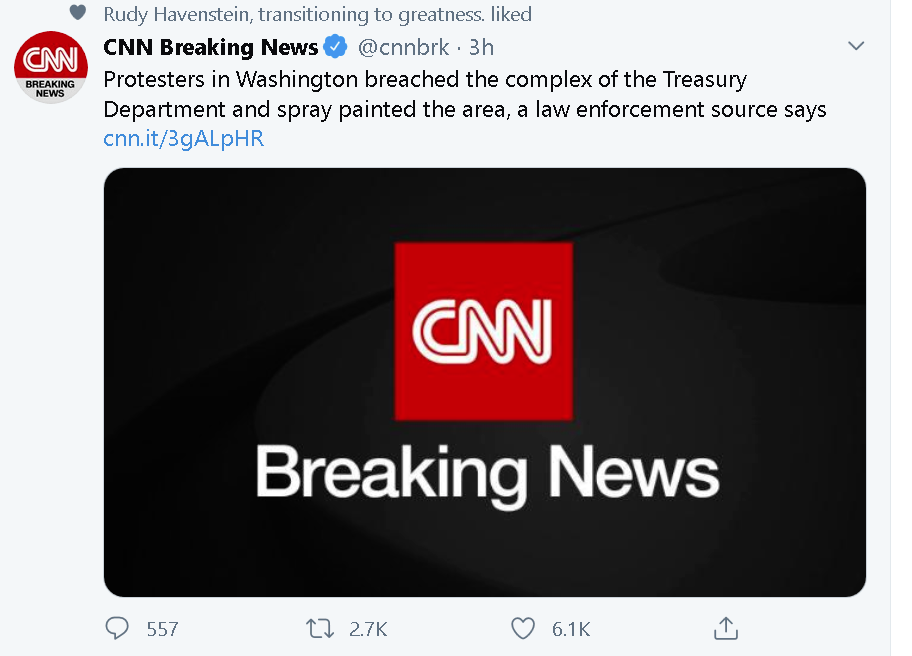Click the 3h timestamp
The width and height of the screenshot is (912, 656).
482,47
